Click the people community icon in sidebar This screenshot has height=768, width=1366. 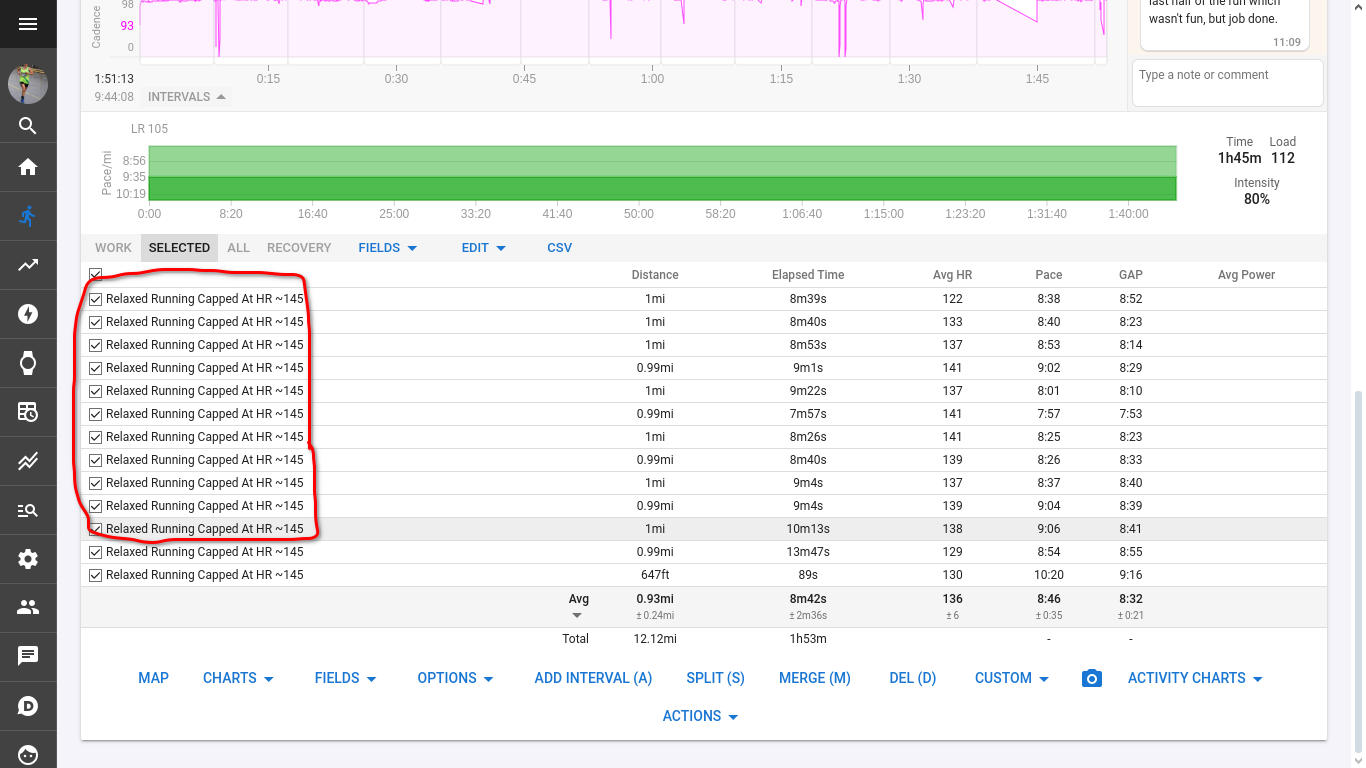click(27, 608)
